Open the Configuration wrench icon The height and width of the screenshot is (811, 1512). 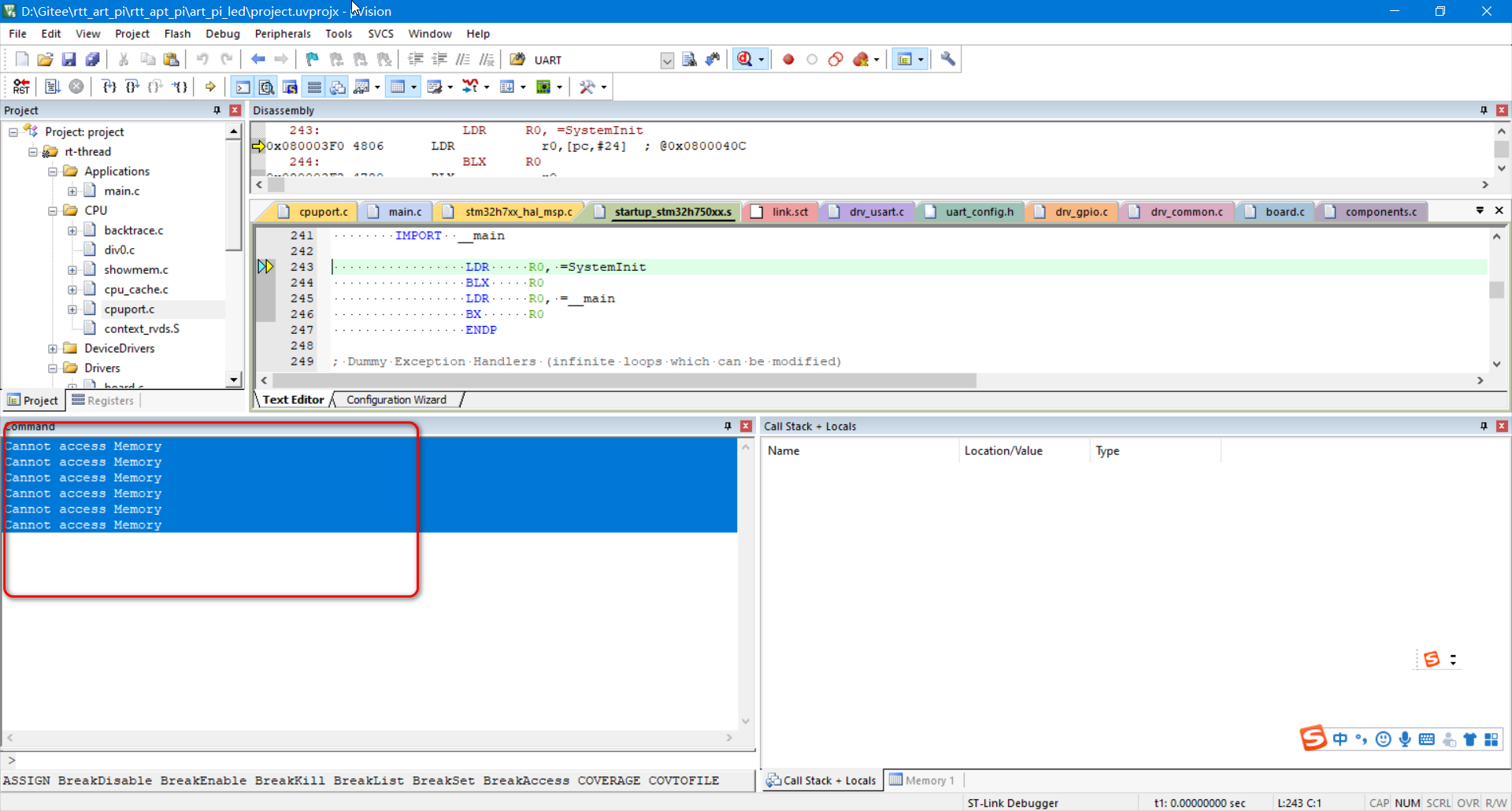tap(947, 60)
